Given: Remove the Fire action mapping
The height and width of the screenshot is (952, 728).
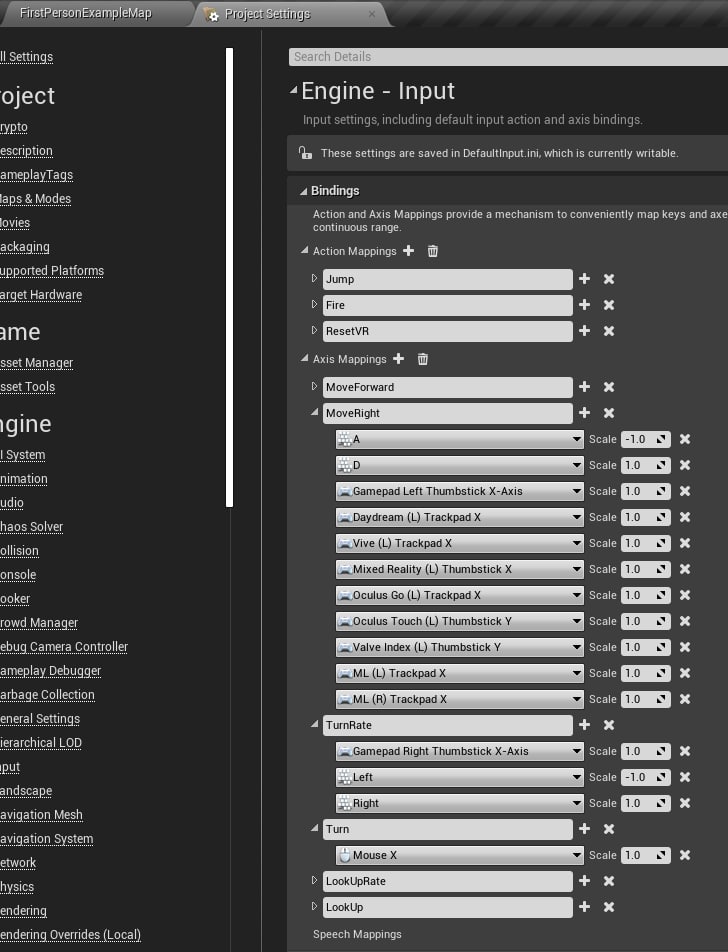Looking at the screenshot, I should point(609,305).
